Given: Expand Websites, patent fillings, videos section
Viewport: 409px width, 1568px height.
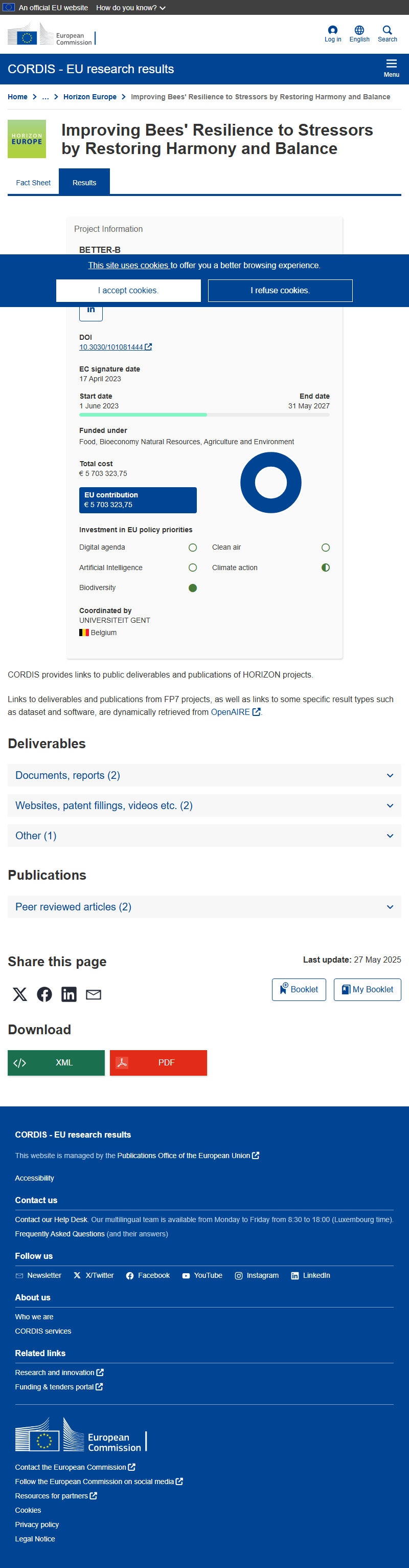Looking at the screenshot, I should tap(204, 805).
